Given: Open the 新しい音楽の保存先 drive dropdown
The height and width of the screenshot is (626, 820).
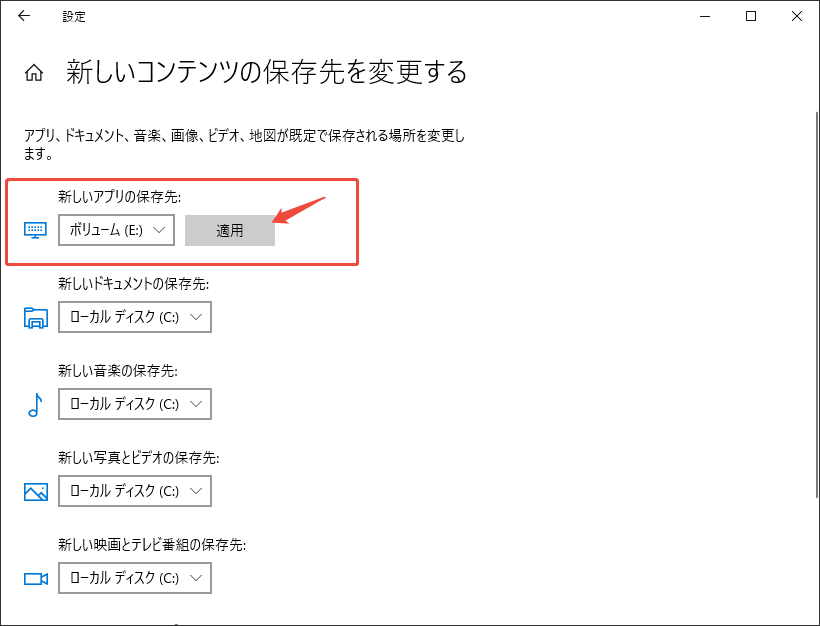Looking at the screenshot, I should pyautogui.click(x=135, y=404).
